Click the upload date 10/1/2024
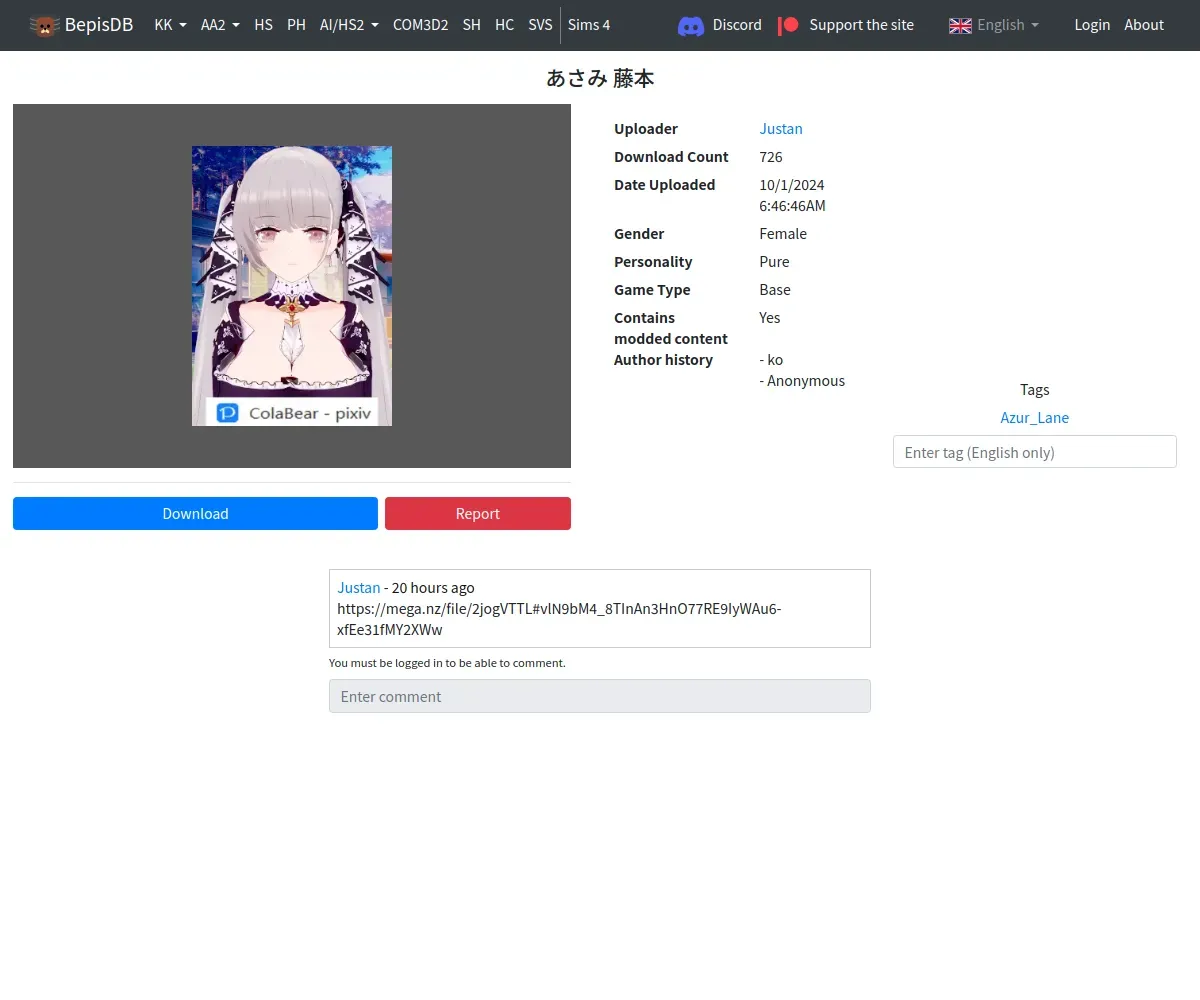 click(792, 185)
